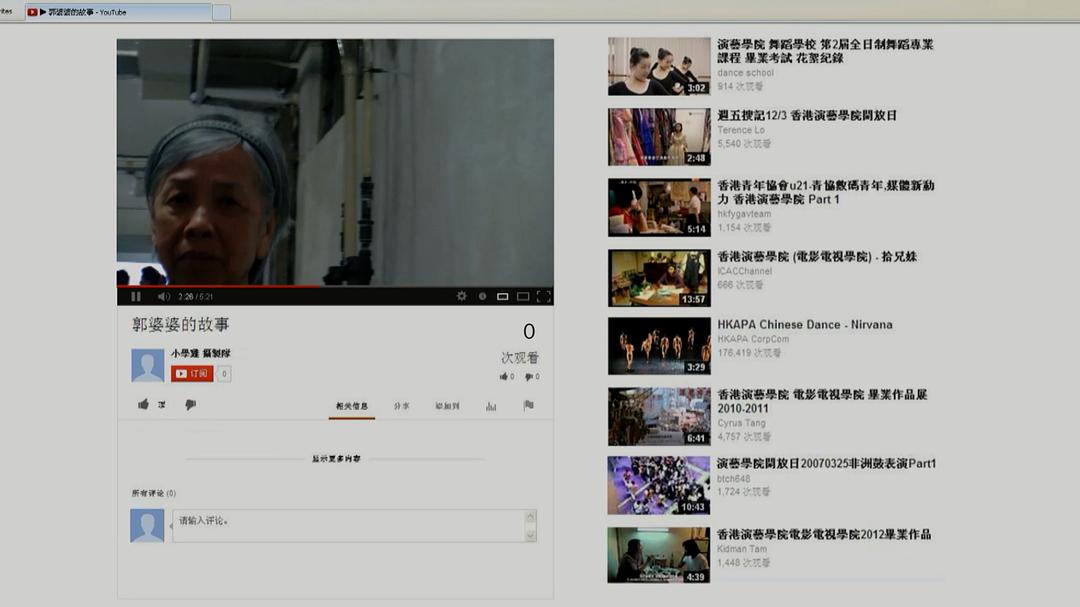Select the YouTube browser tab

(x=118, y=12)
